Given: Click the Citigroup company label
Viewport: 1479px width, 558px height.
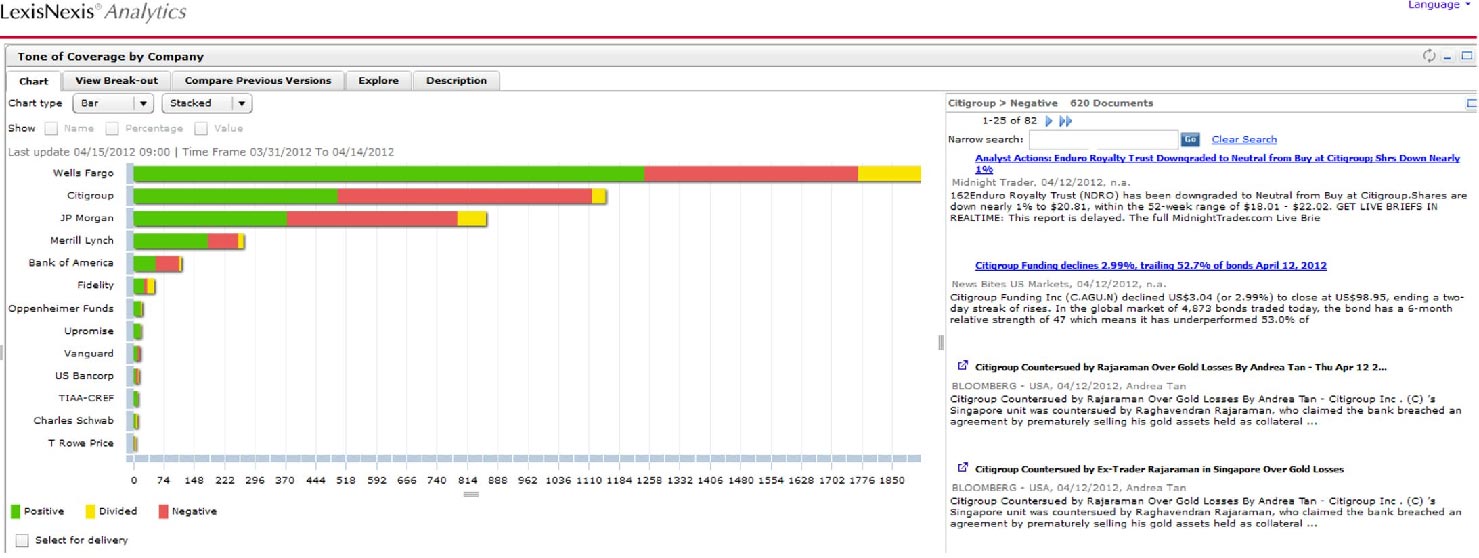Looking at the screenshot, I should pos(90,196).
